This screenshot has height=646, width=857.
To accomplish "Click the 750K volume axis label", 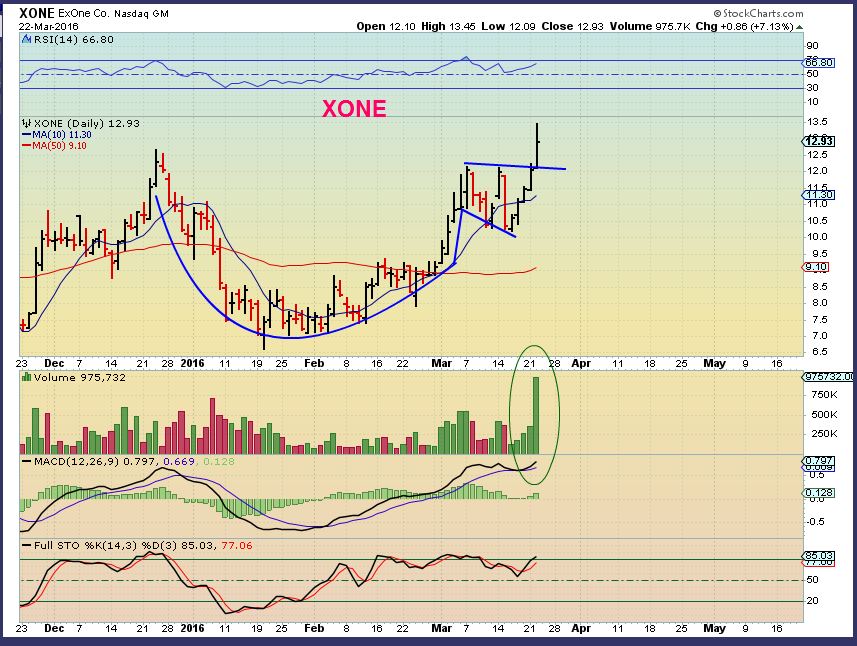I will (x=824, y=395).
